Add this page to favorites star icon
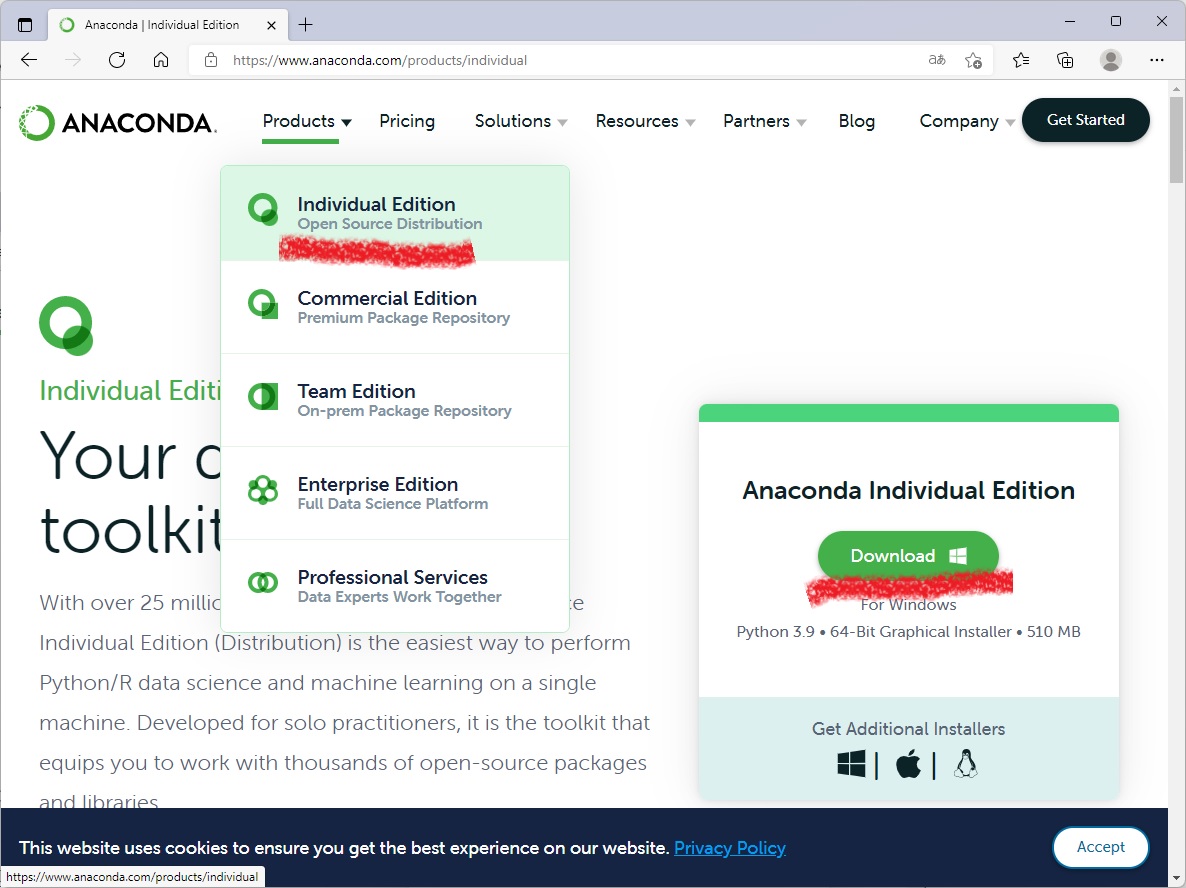 coord(973,60)
